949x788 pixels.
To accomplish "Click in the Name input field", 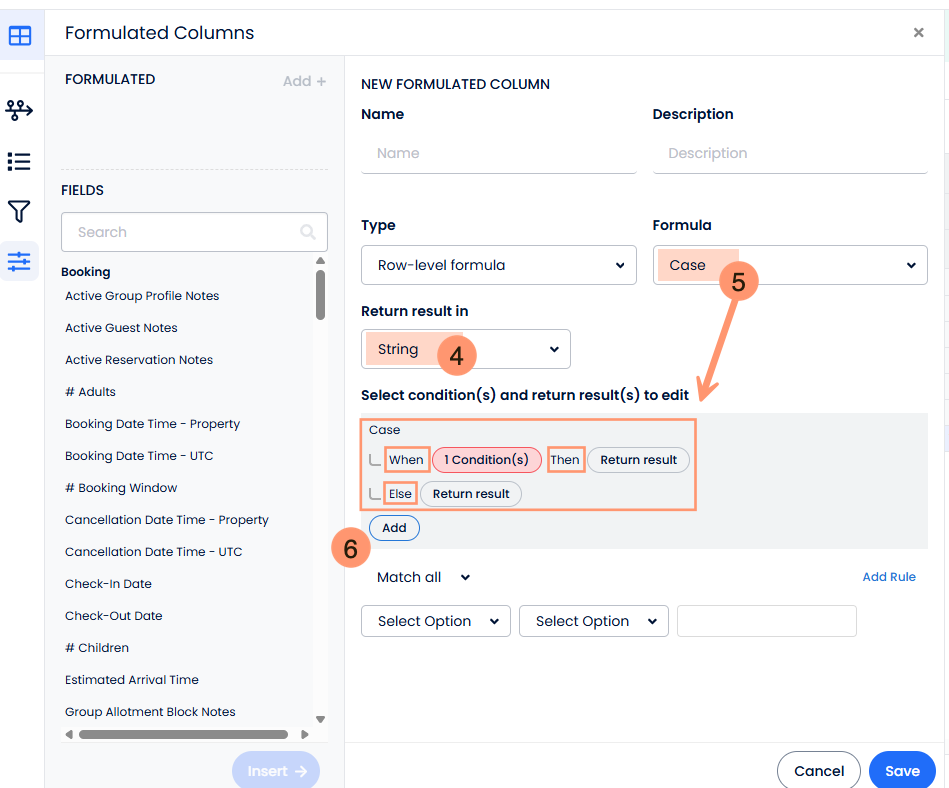I will [x=498, y=154].
